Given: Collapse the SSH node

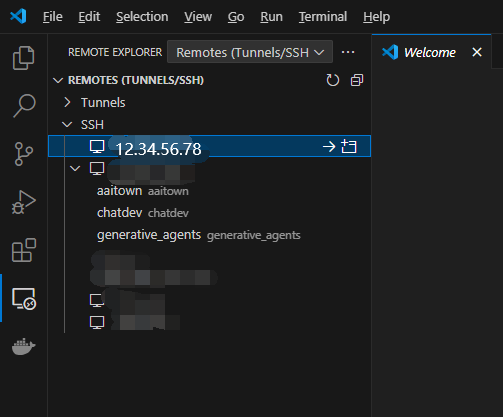Looking at the screenshot, I should [67, 125].
